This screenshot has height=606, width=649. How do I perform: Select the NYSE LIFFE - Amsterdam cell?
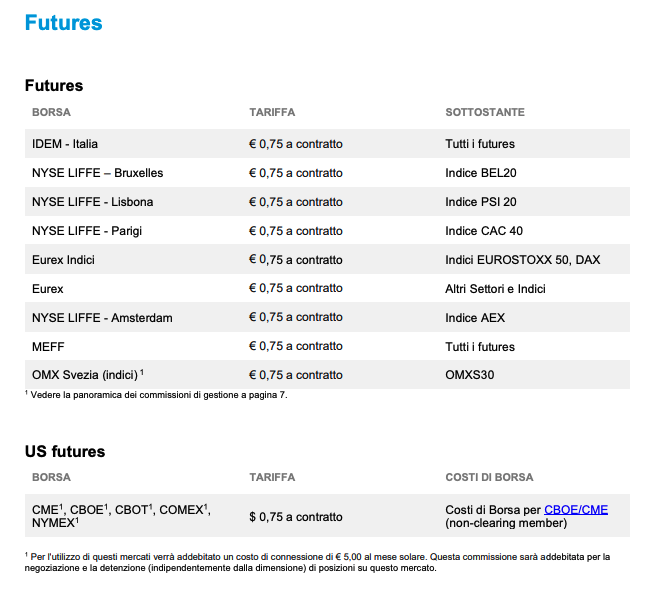click(x=102, y=317)
